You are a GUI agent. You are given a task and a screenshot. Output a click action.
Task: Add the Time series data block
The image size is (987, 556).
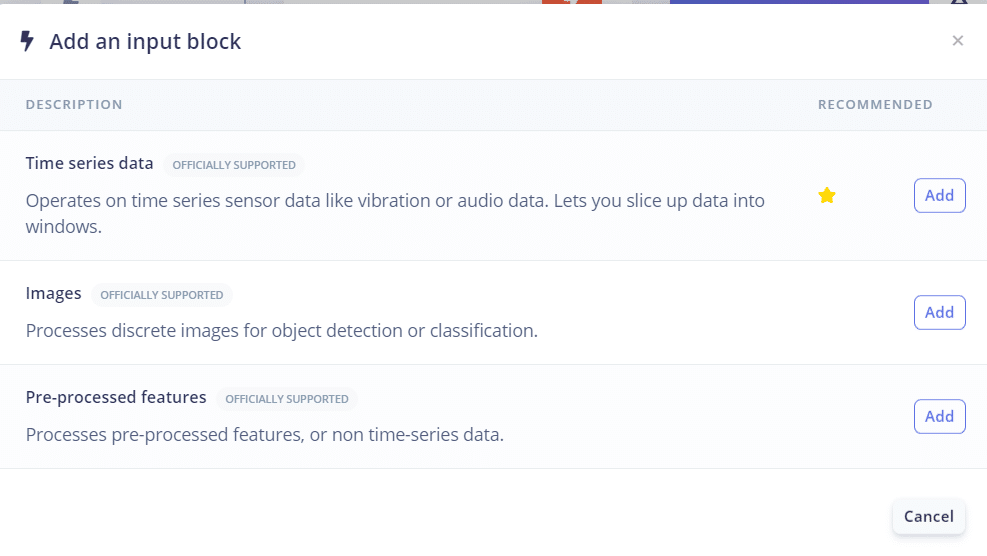(x=939, y=196)
